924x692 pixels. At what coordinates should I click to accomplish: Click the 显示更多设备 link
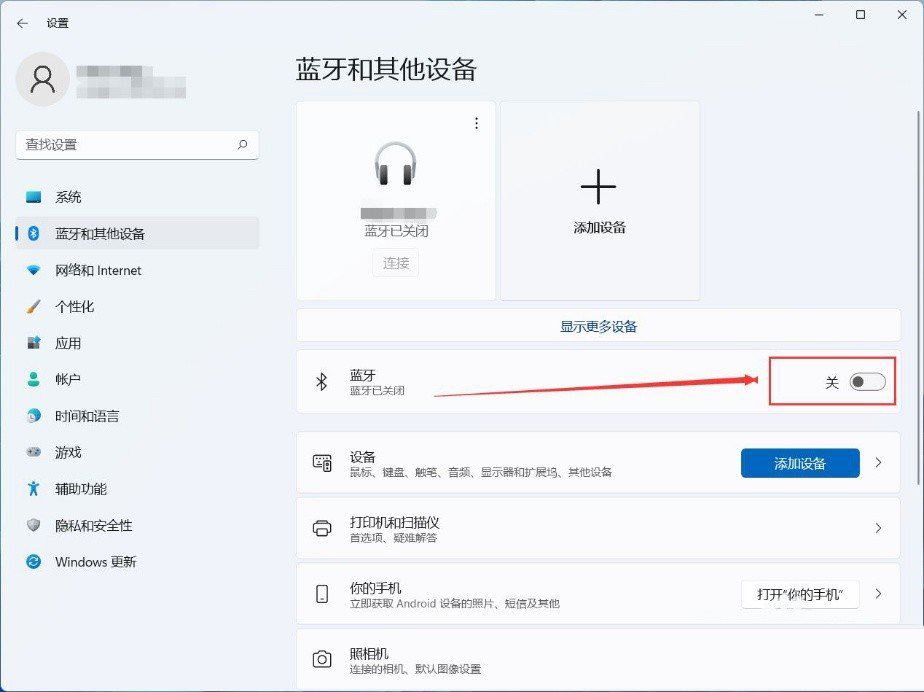pos(598,326)
